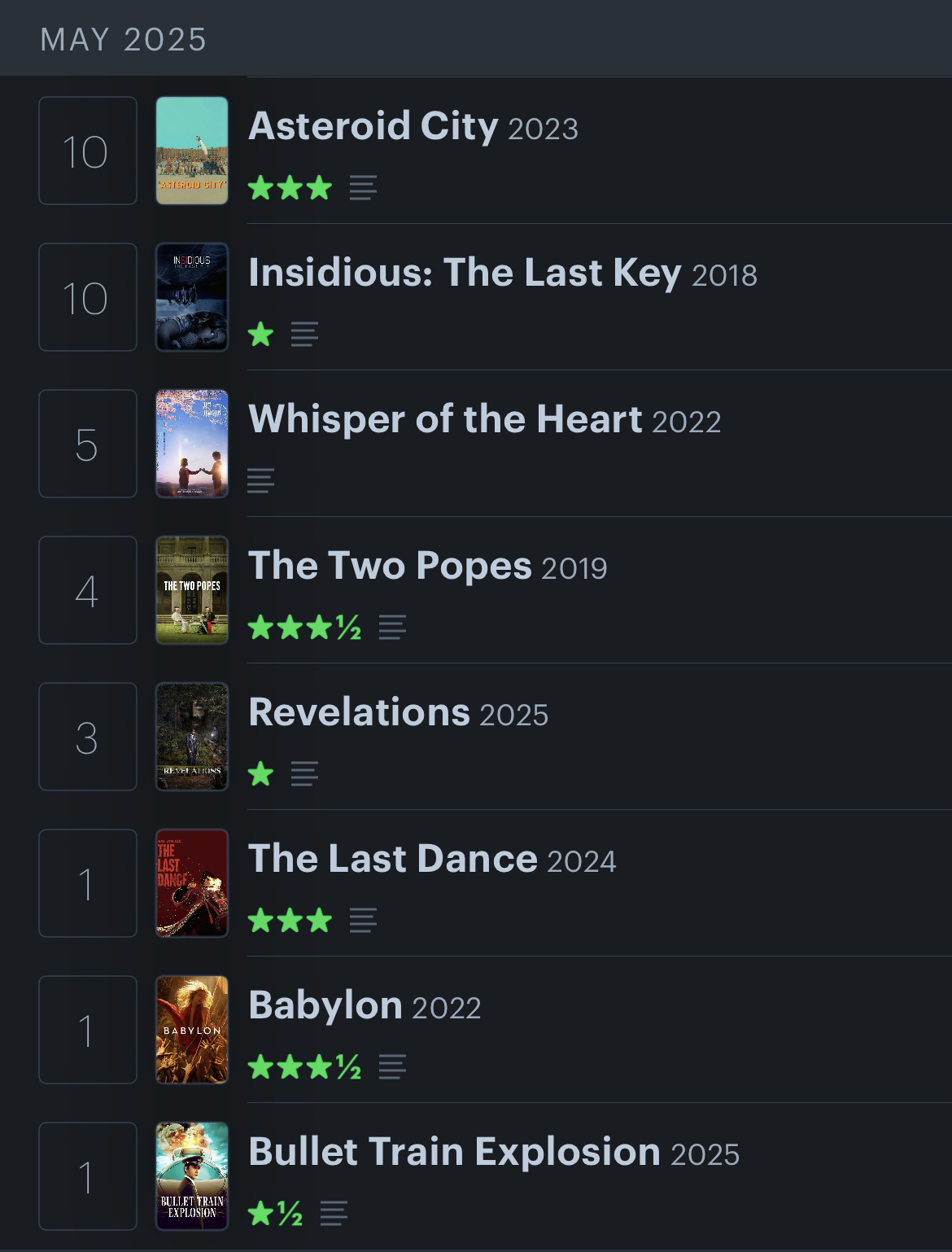This screenshot has height=1252, width=952.
Task: Open the review icon for Asteroid City
Action: [x=363, y=188]
